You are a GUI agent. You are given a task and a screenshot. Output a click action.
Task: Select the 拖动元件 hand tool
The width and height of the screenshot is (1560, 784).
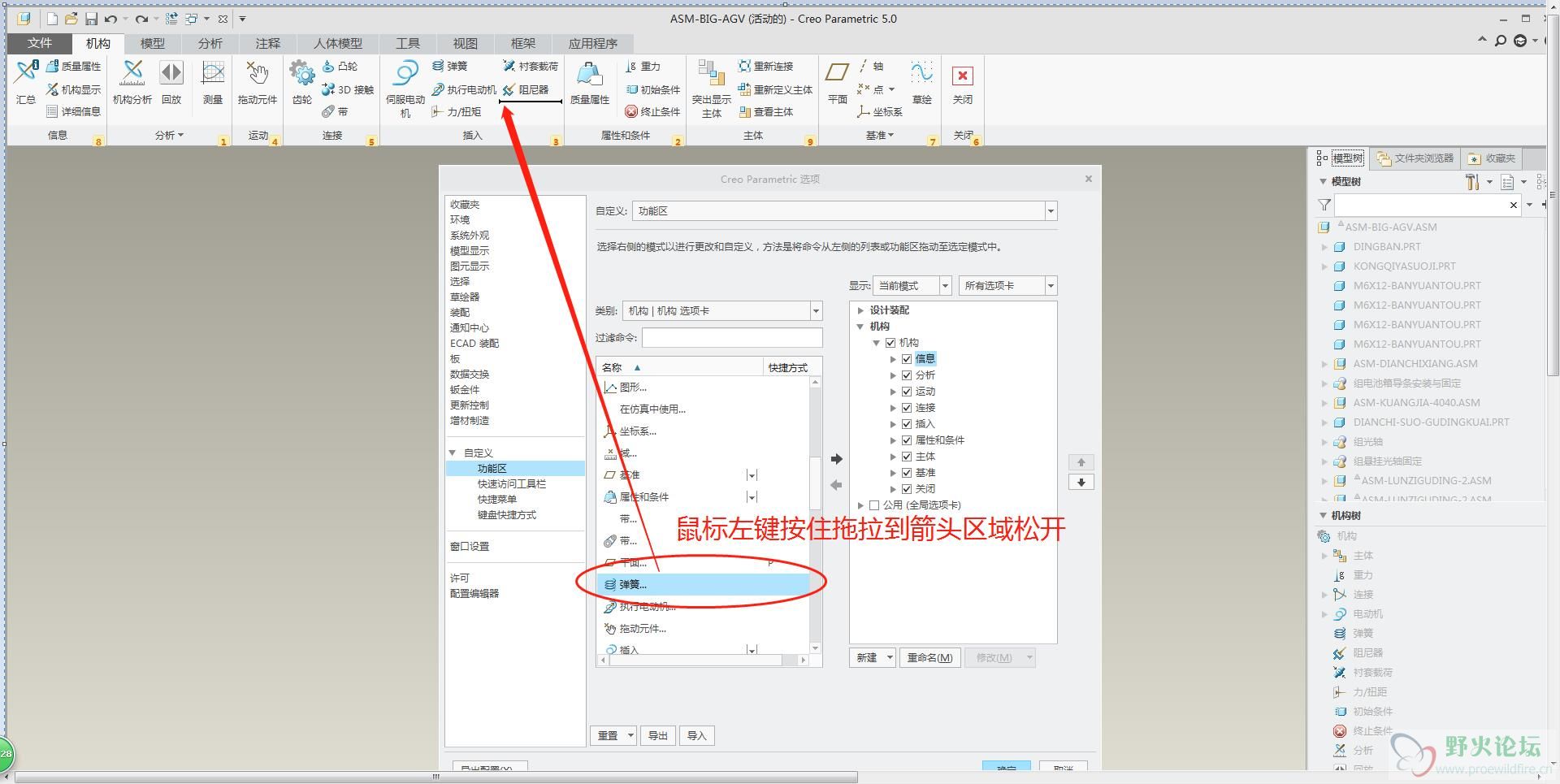258,82
